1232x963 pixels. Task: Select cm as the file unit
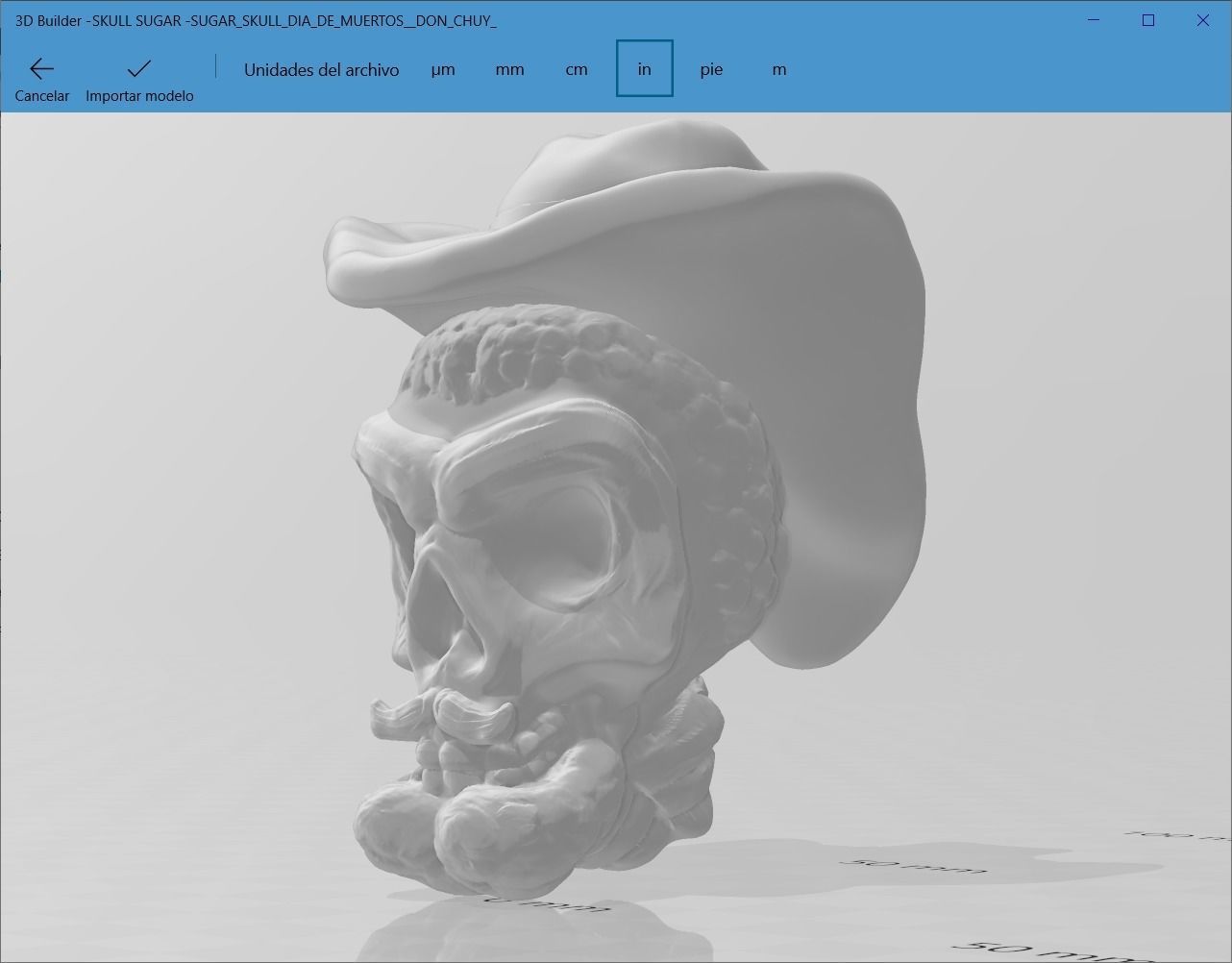pyautogui.click(x=577, y=68)
